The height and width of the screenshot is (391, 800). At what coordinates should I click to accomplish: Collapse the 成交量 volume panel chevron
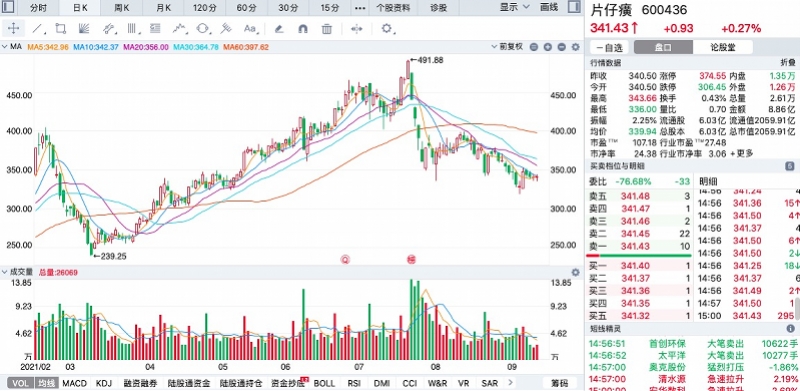[5, 273]
